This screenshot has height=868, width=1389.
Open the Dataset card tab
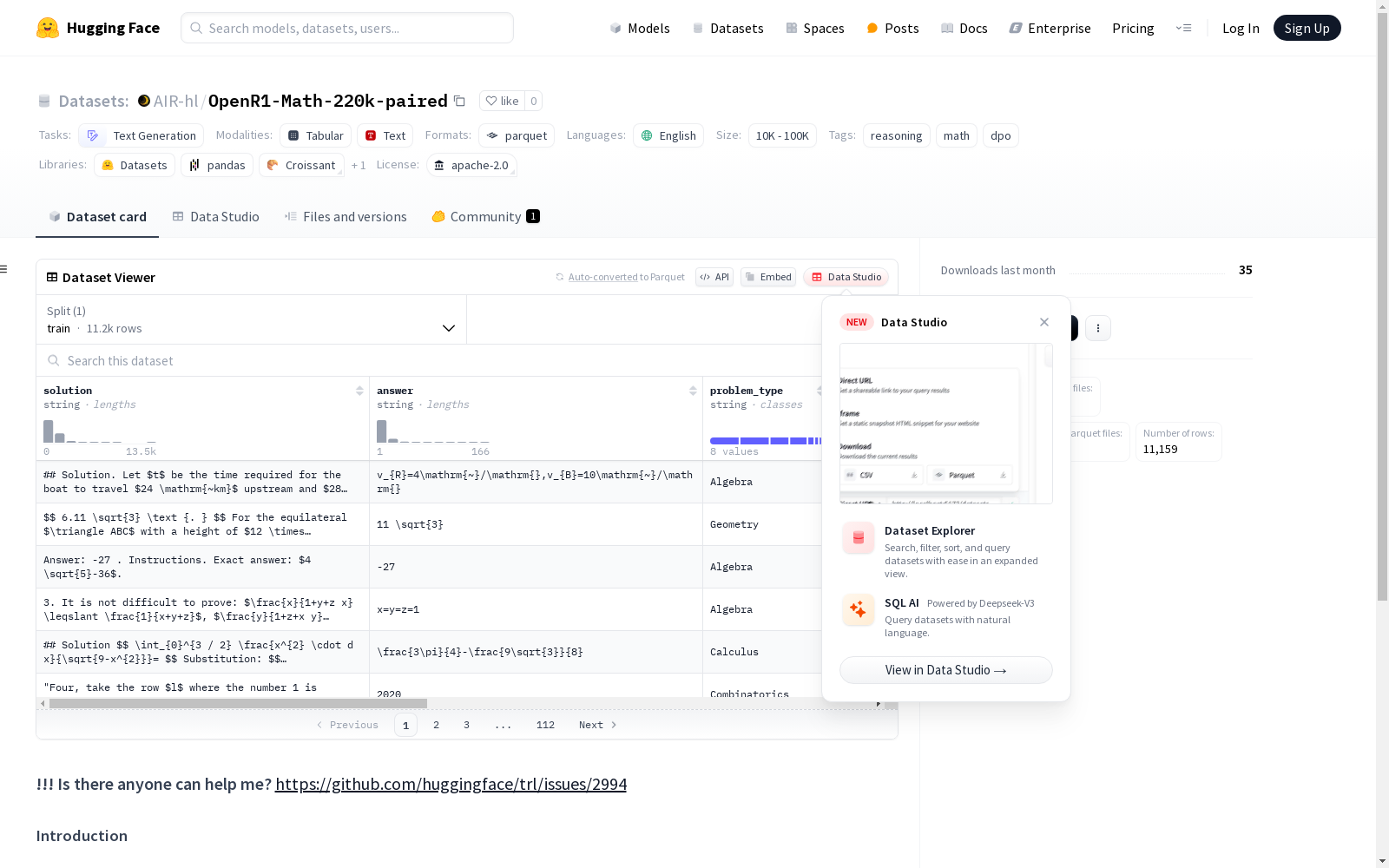coord(97,217)
